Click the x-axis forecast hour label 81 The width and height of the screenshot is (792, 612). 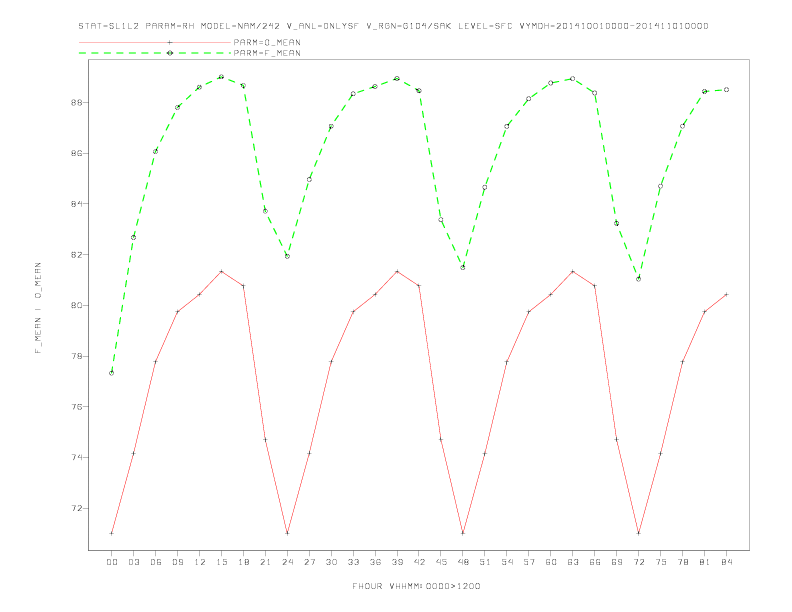pos(705,562)
